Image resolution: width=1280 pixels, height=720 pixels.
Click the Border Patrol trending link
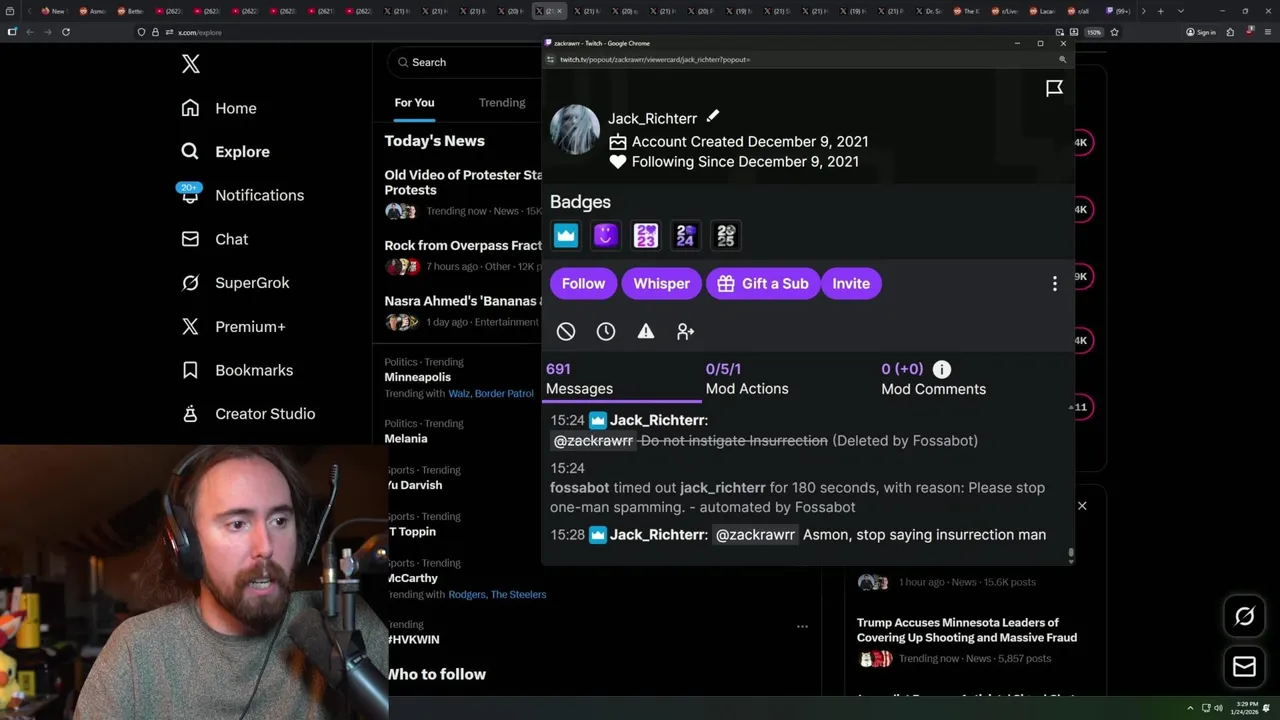504,394
